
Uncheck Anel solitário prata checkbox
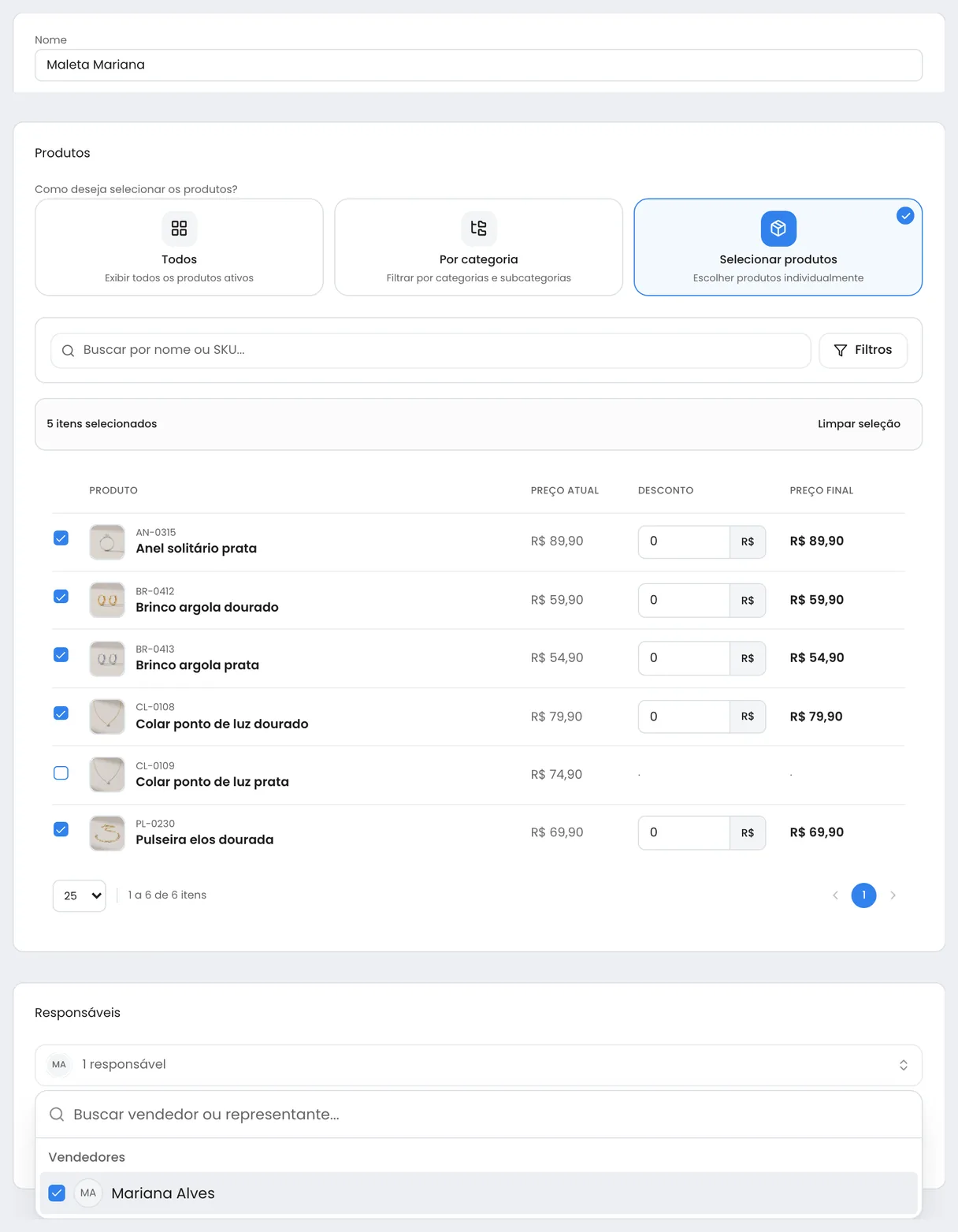point(61,538)
